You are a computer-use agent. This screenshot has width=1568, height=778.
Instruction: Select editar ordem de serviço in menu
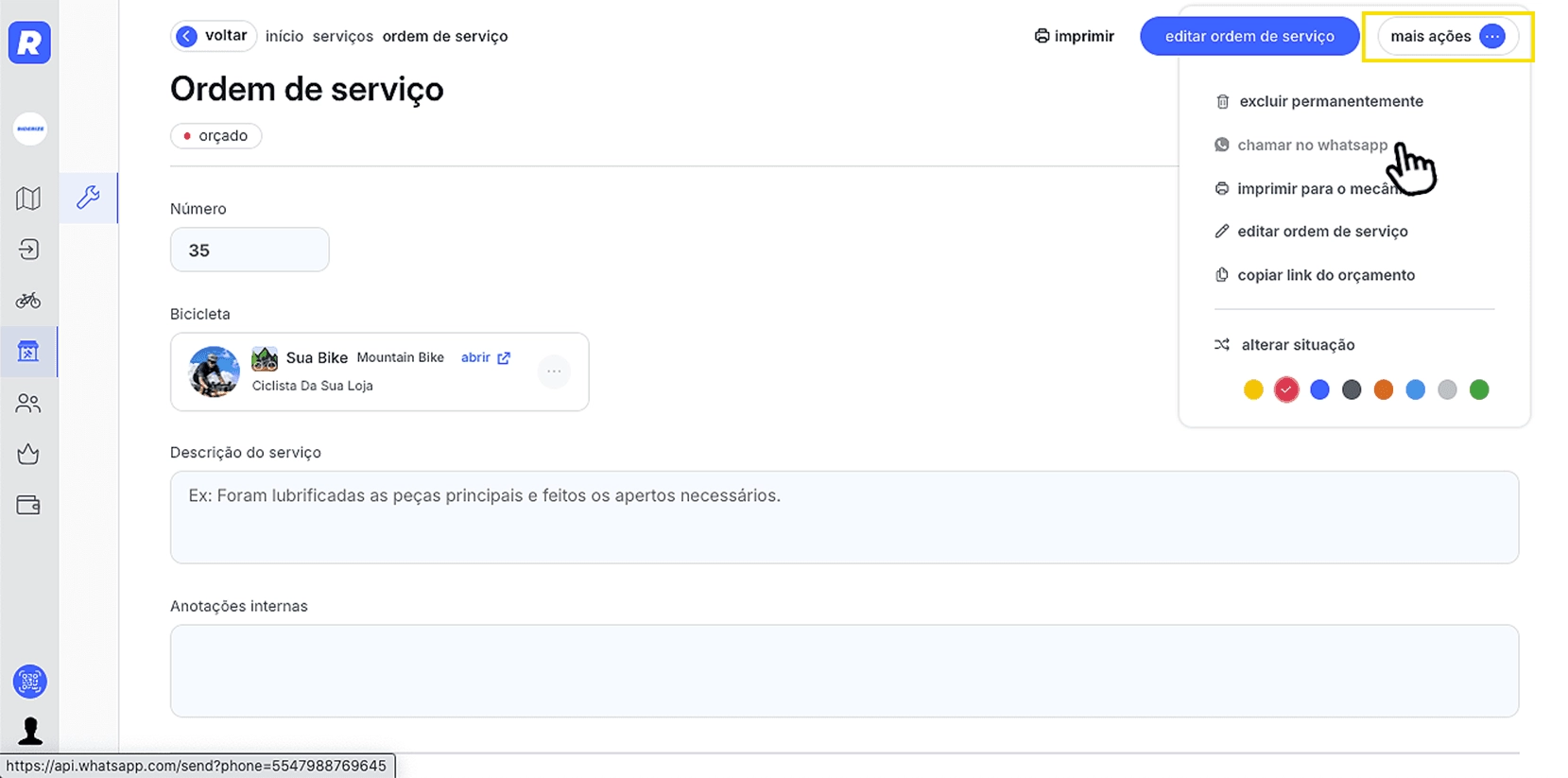[x=1312, y=231]
